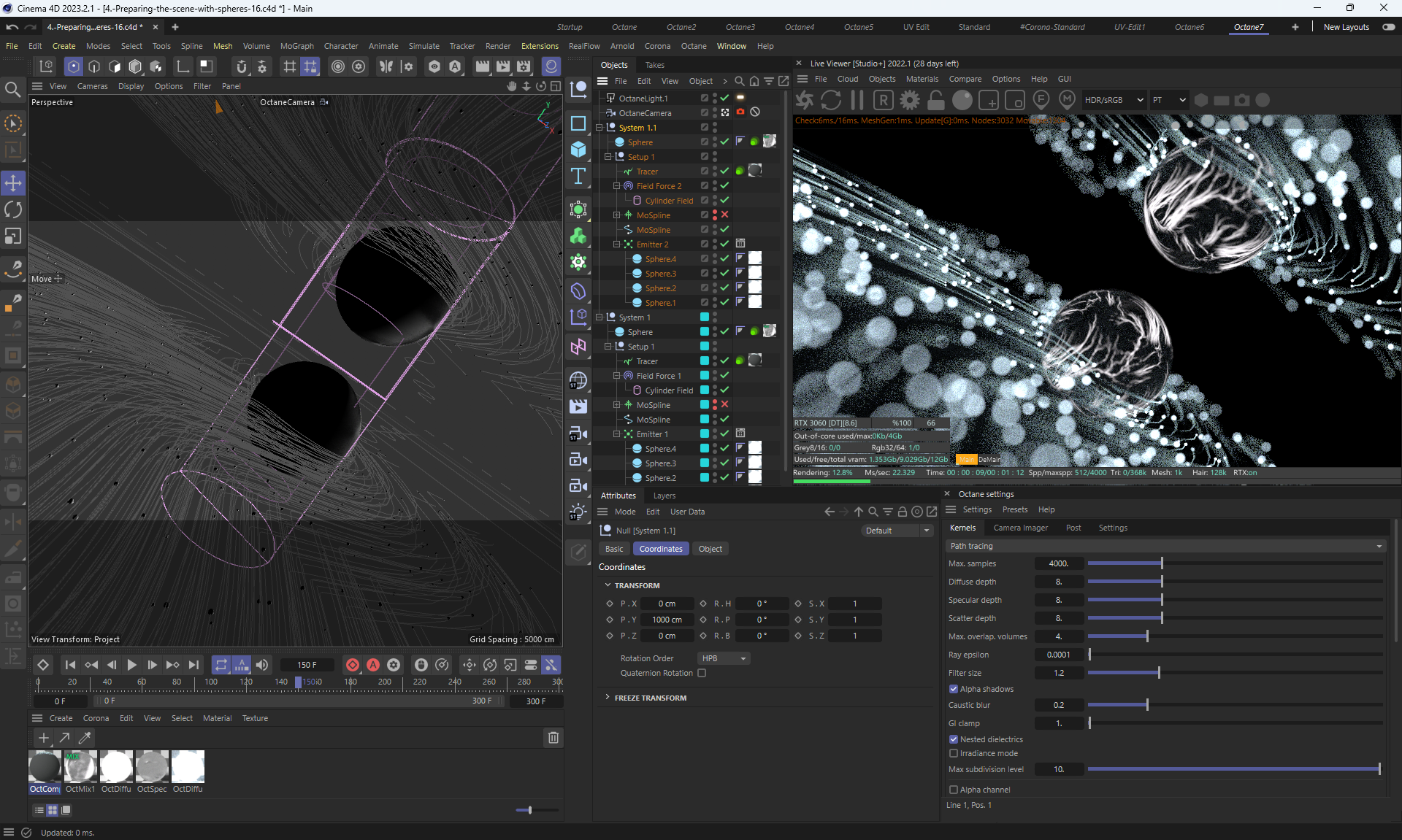1402x840 pixels.
Task: Pause rendering in the Live Viewer
Action: tap(857, 100)
